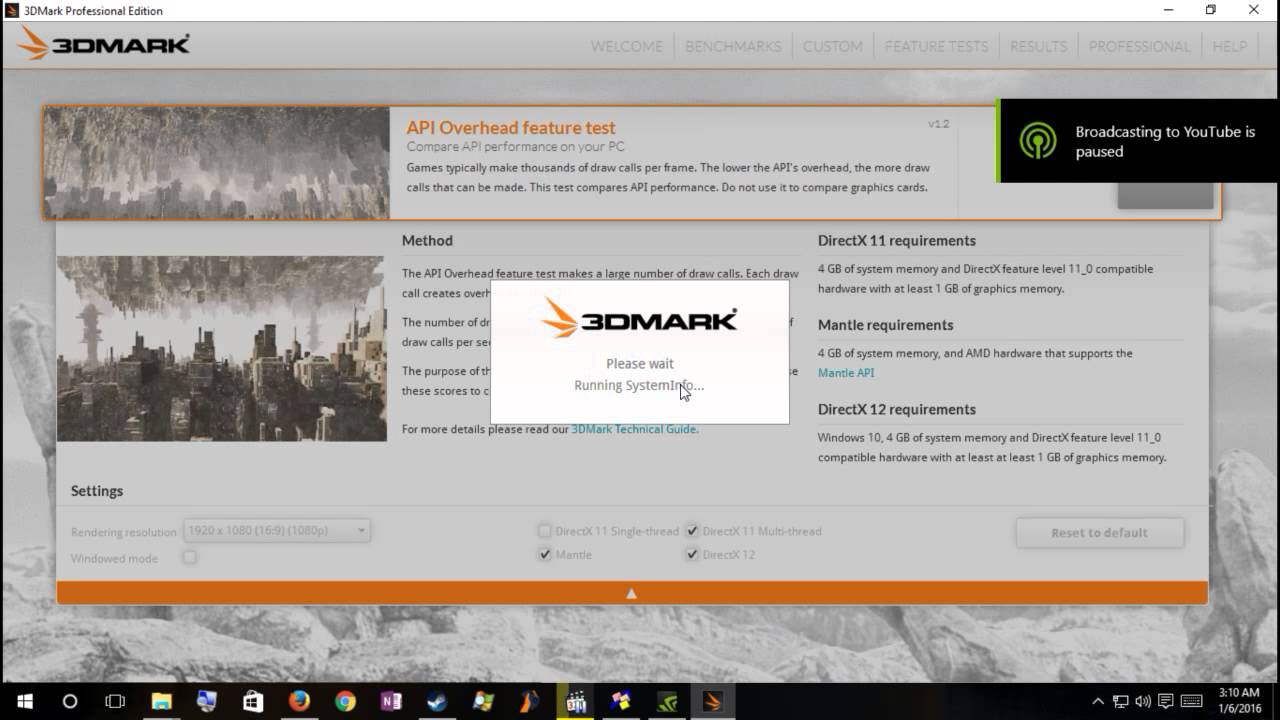This screenshot has height=720, width=1280.
Task: Collapse the settings panel via orange arrow bar
Action: pyautogui.click(x=632, y=593)
